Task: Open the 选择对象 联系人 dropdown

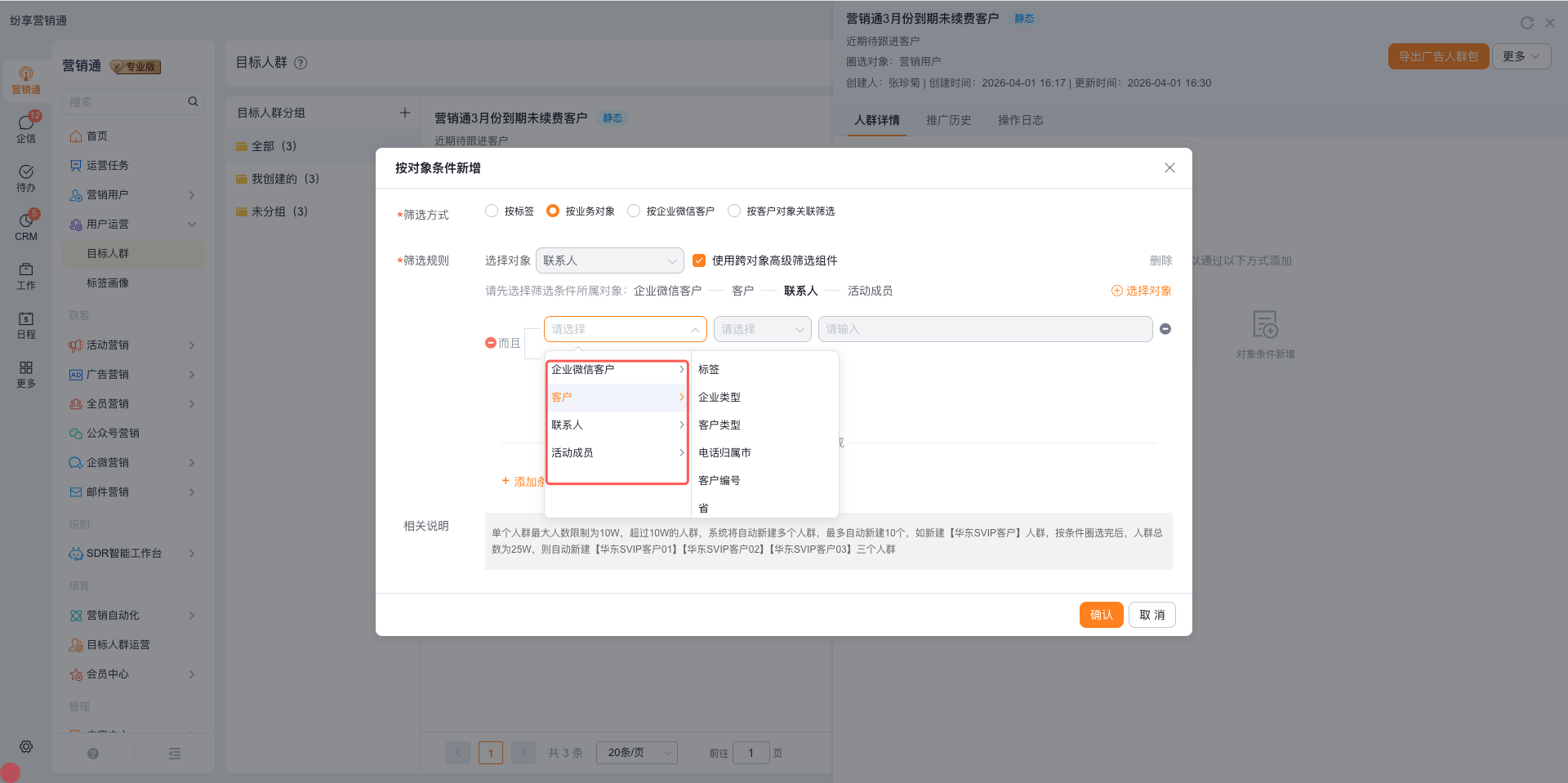Action: pos(610,260)
